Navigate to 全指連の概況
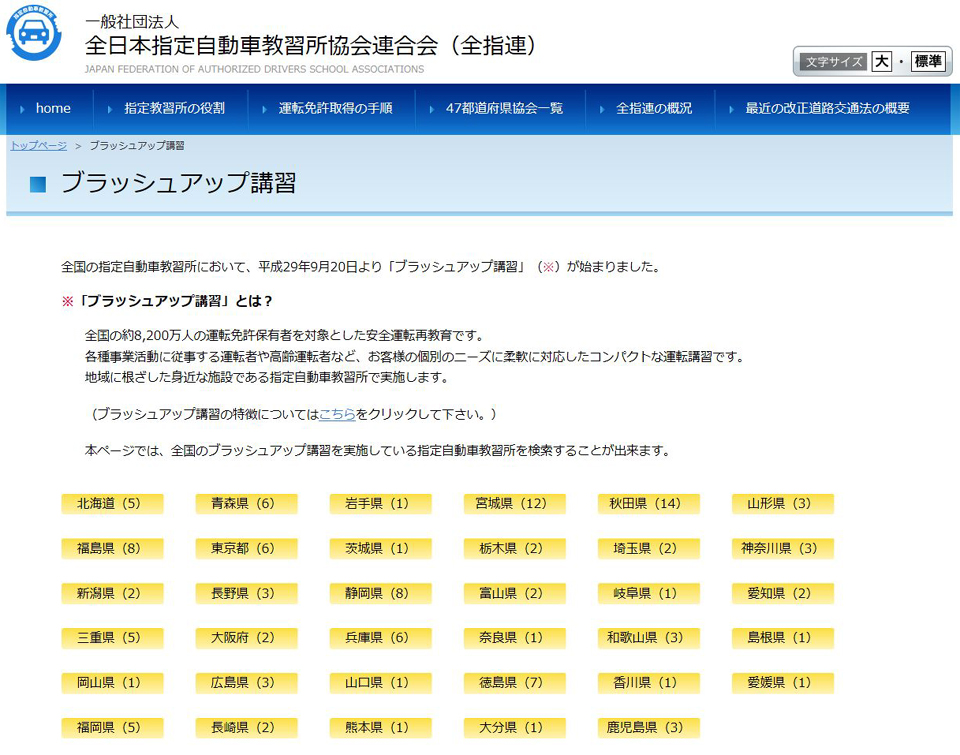The width and height of the screenshot is (960, 755). tap(654, 108)
